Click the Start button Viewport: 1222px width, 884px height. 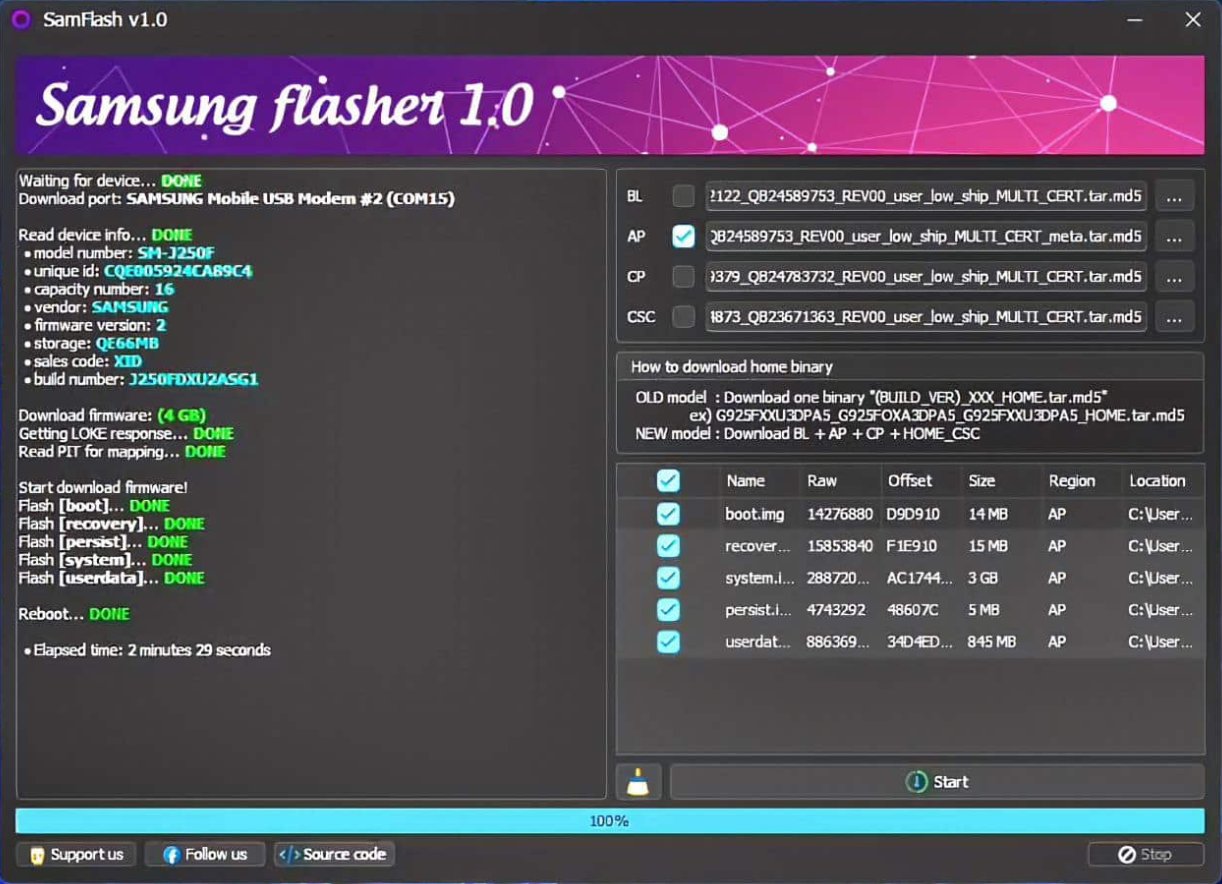tap(937, 782)
